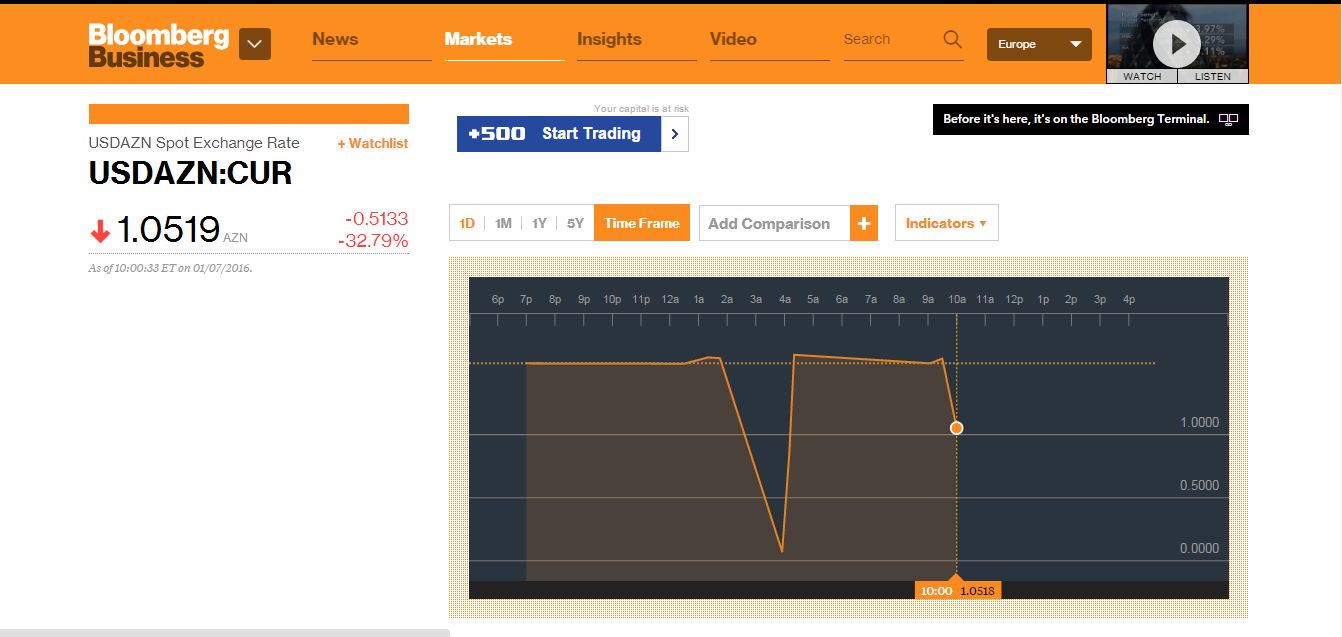Viewport: 1342px width, 637px height.
Task: Click the Time Frame button
Action: tap(642, 223)
